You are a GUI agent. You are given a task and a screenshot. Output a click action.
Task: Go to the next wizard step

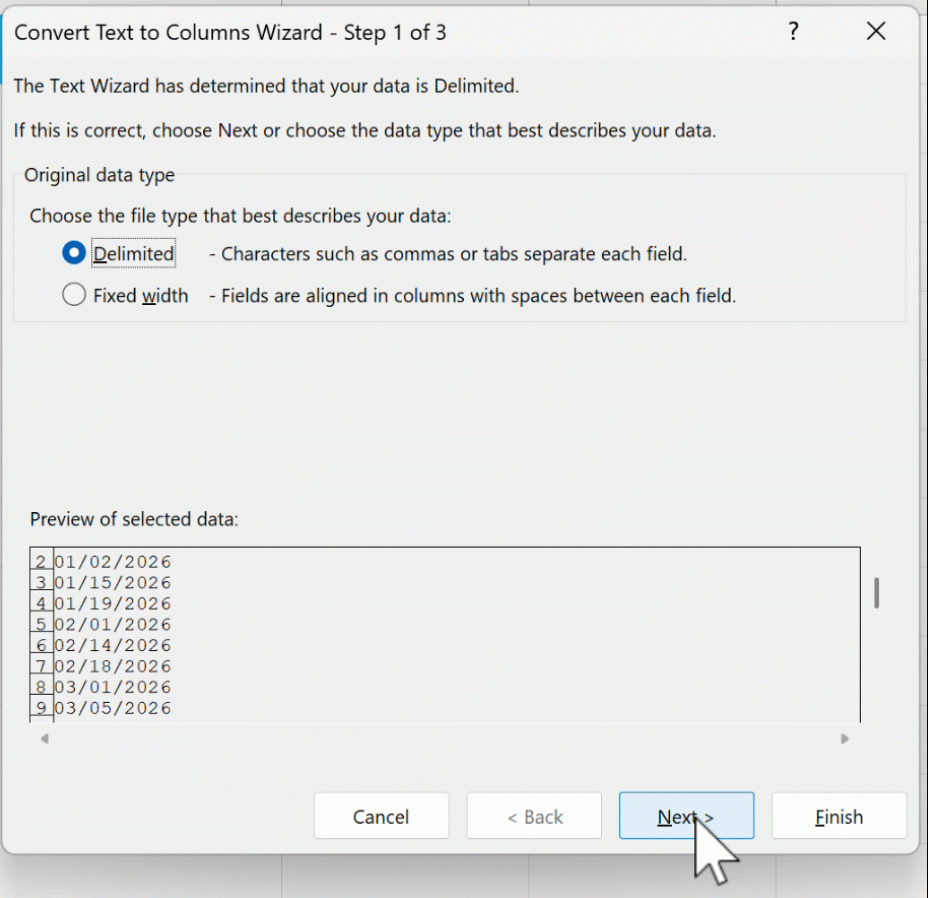(x=686, y=817)
